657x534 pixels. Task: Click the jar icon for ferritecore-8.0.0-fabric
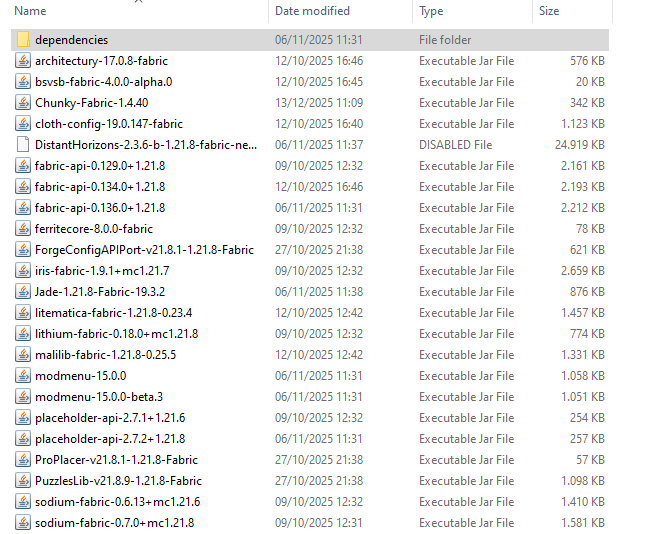click(x=23, y=228)
